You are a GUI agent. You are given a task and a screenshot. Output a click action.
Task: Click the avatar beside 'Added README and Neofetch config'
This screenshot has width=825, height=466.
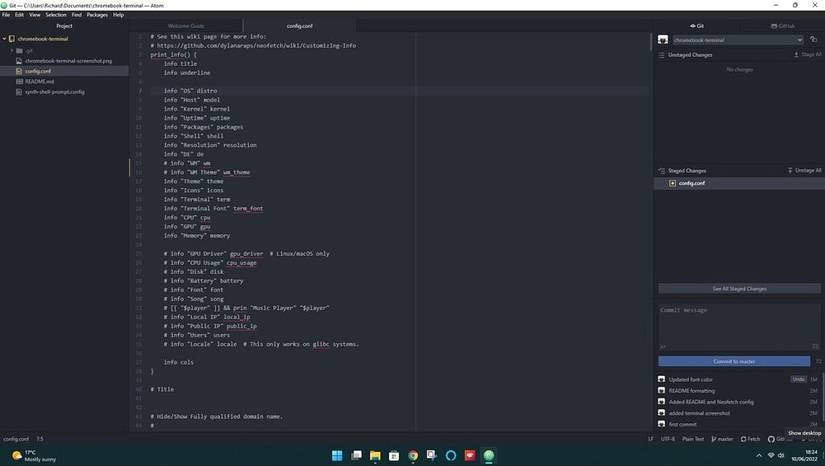point(661,401)
